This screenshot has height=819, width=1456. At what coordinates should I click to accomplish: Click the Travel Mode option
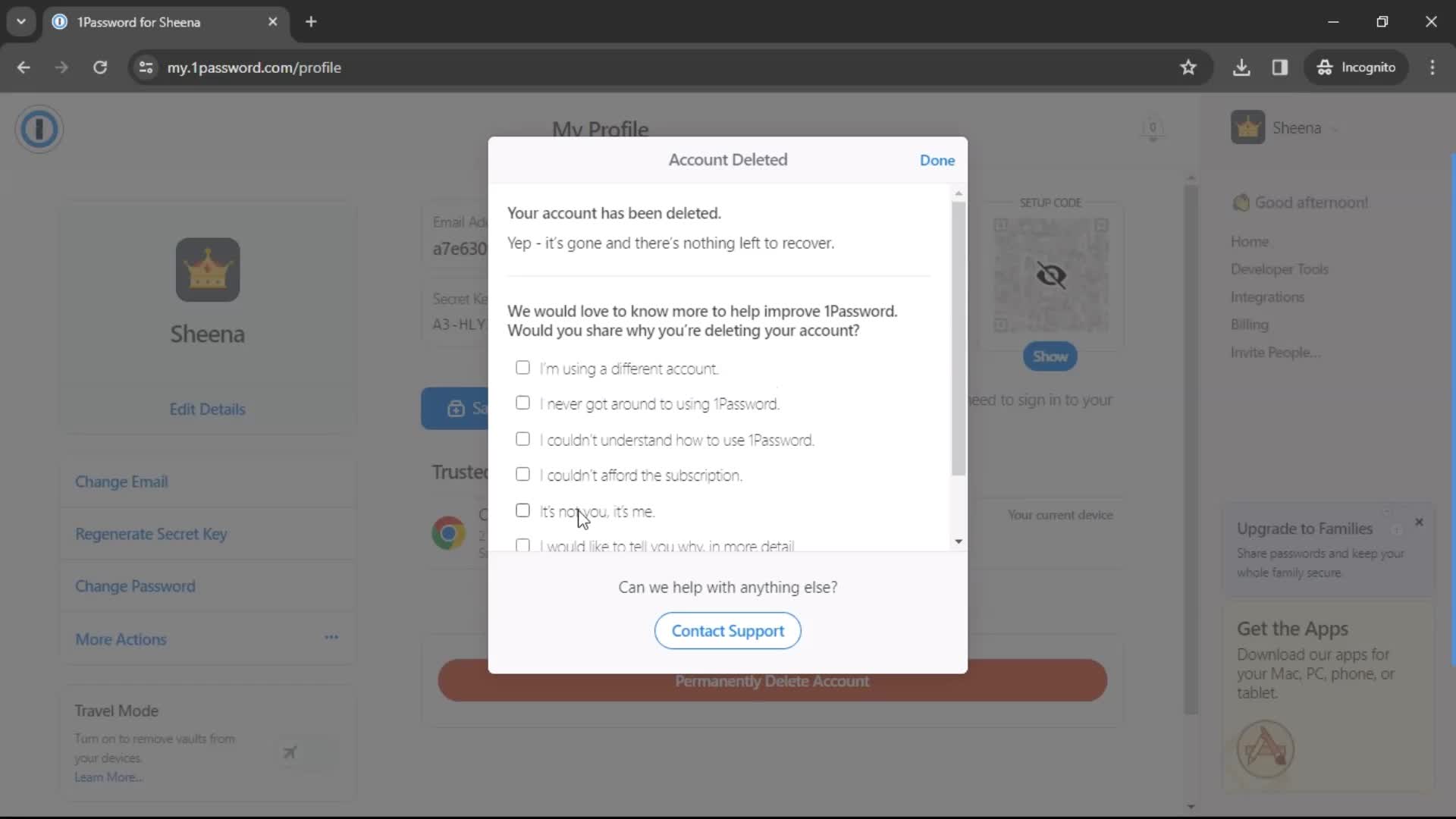117,710
